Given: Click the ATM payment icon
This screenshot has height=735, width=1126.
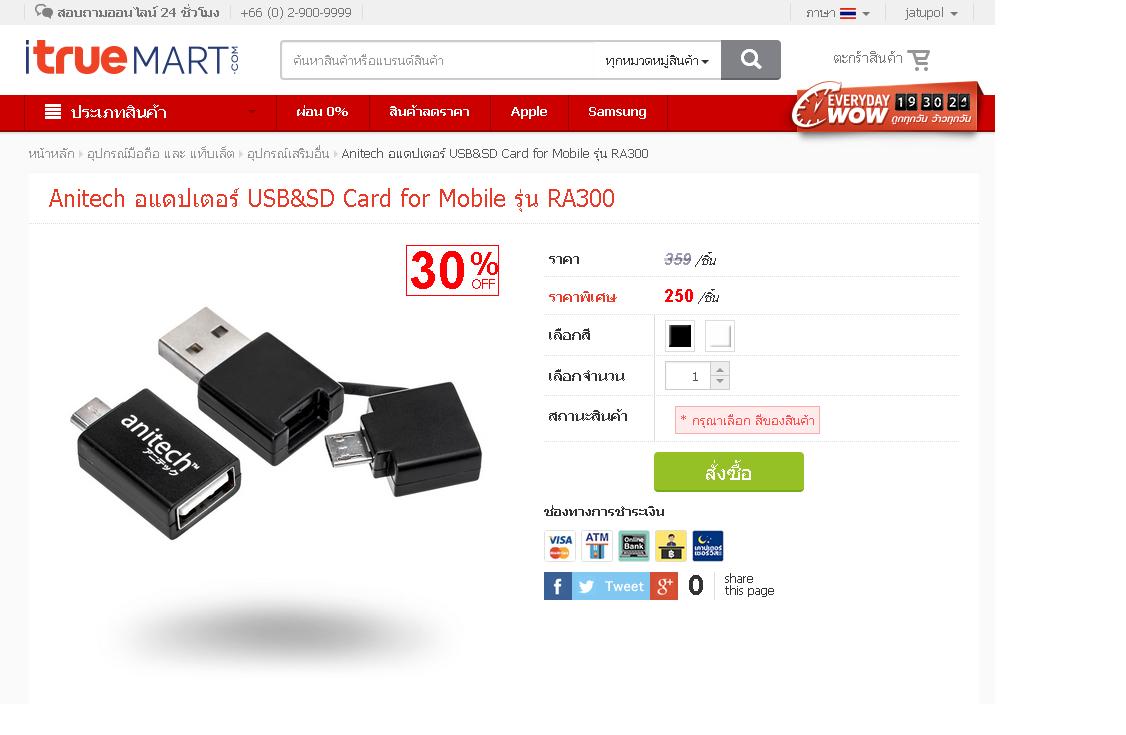Looking at the screenshot, I should pyautogui.click(x=597, y=546).
